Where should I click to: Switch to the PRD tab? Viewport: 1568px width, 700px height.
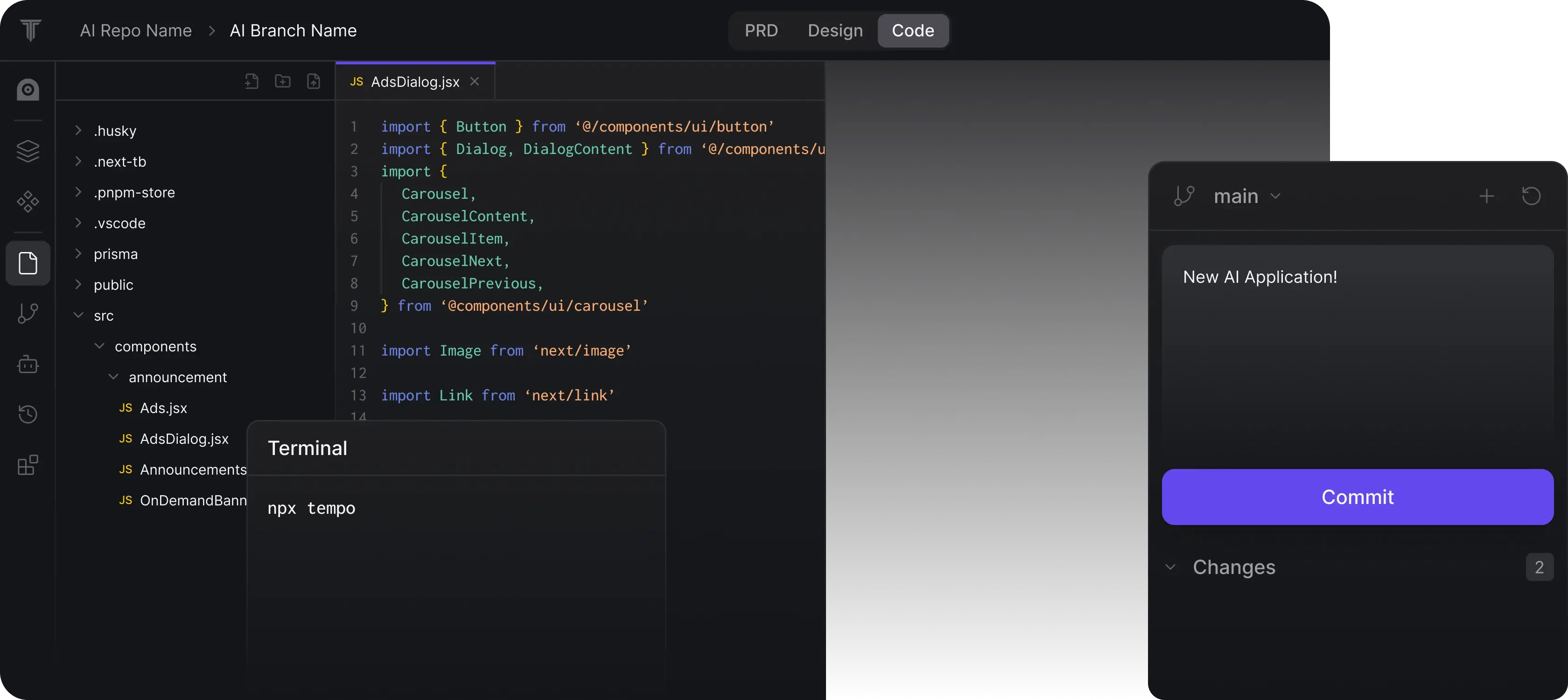click(x=761, y=30)
